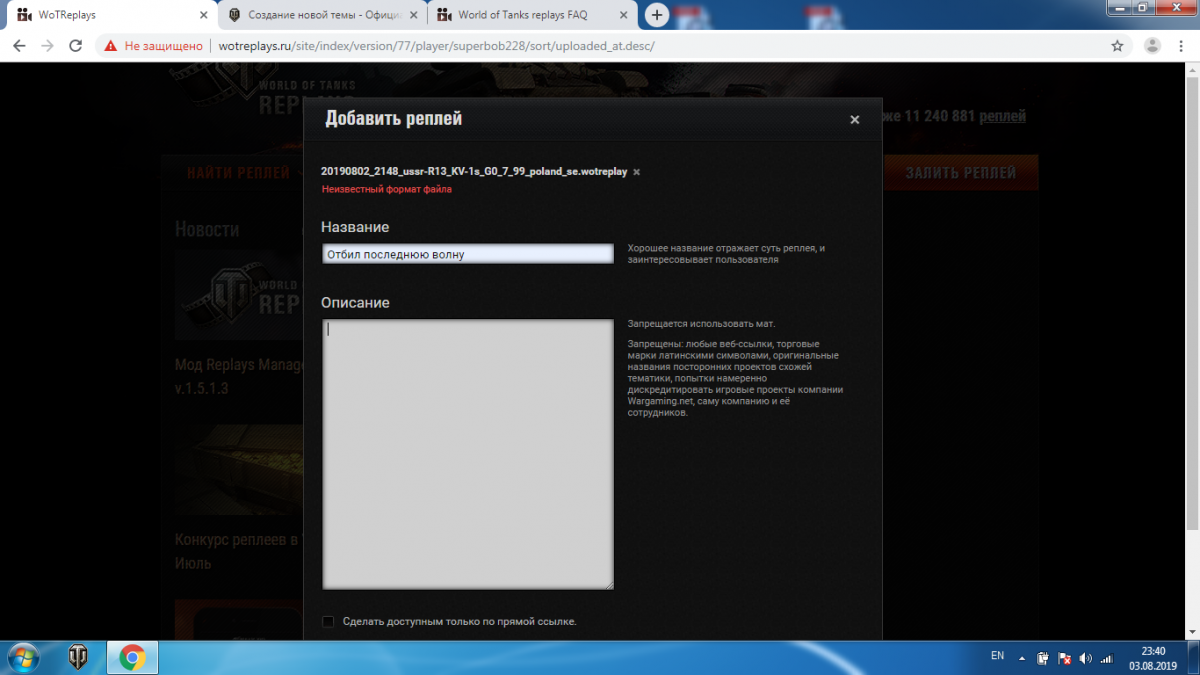This screenshot has width=1200, height=675.
Task: Go back using the browser back arrow
Action: (x=19, y=46)
